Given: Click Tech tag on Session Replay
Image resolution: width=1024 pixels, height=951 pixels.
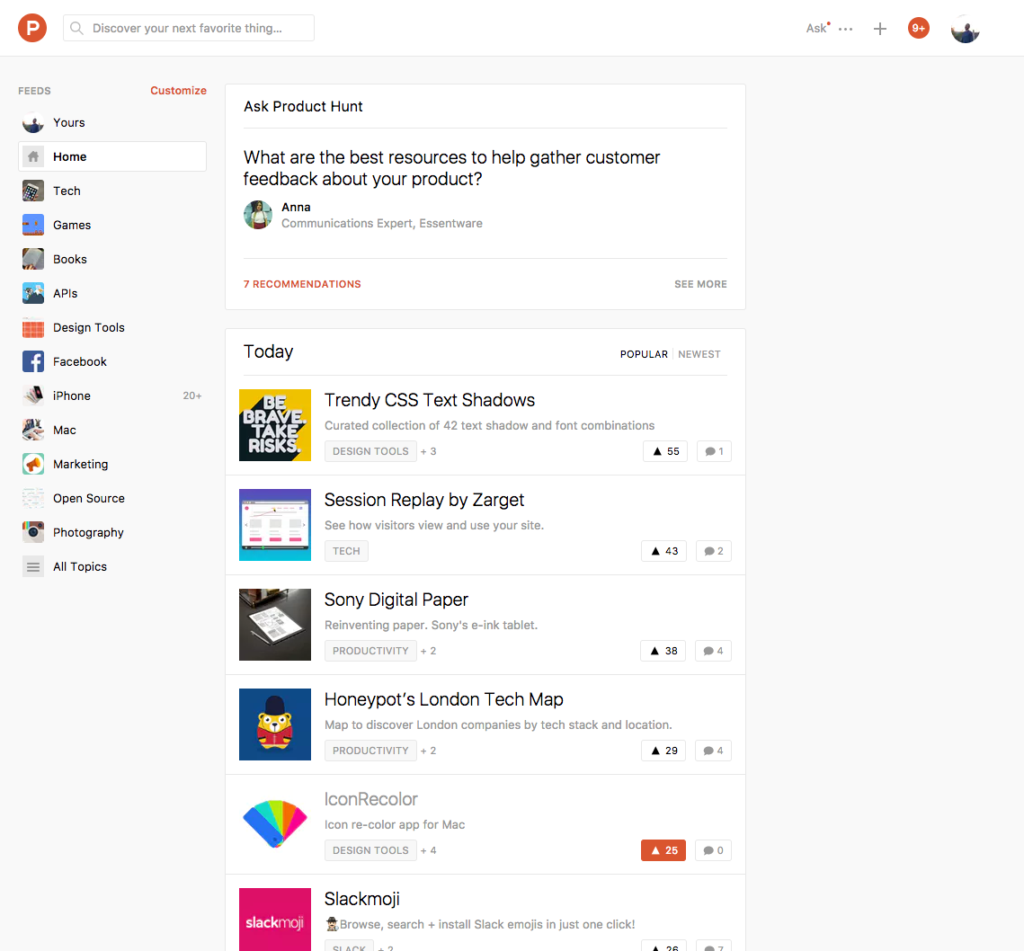Looking at the screenshot, I should 346,551.
